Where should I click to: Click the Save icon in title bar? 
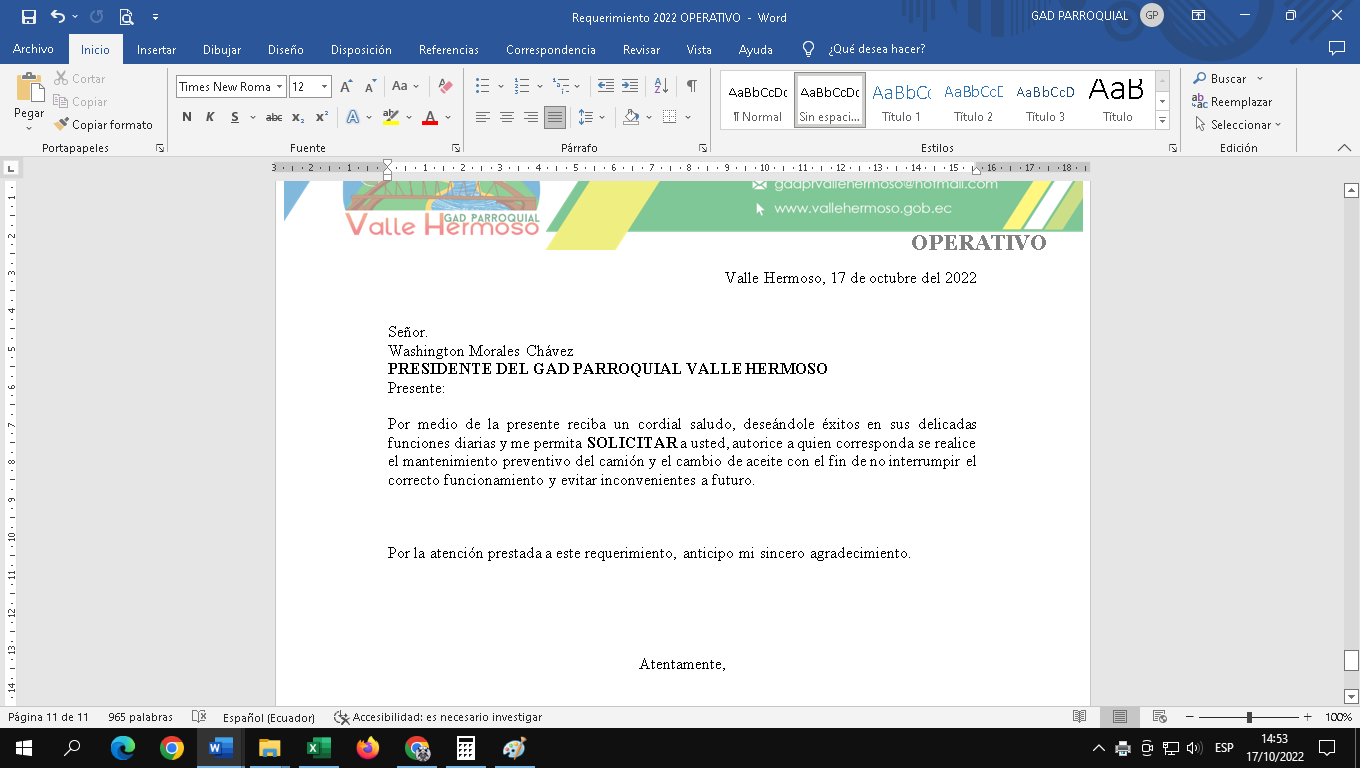28,17
